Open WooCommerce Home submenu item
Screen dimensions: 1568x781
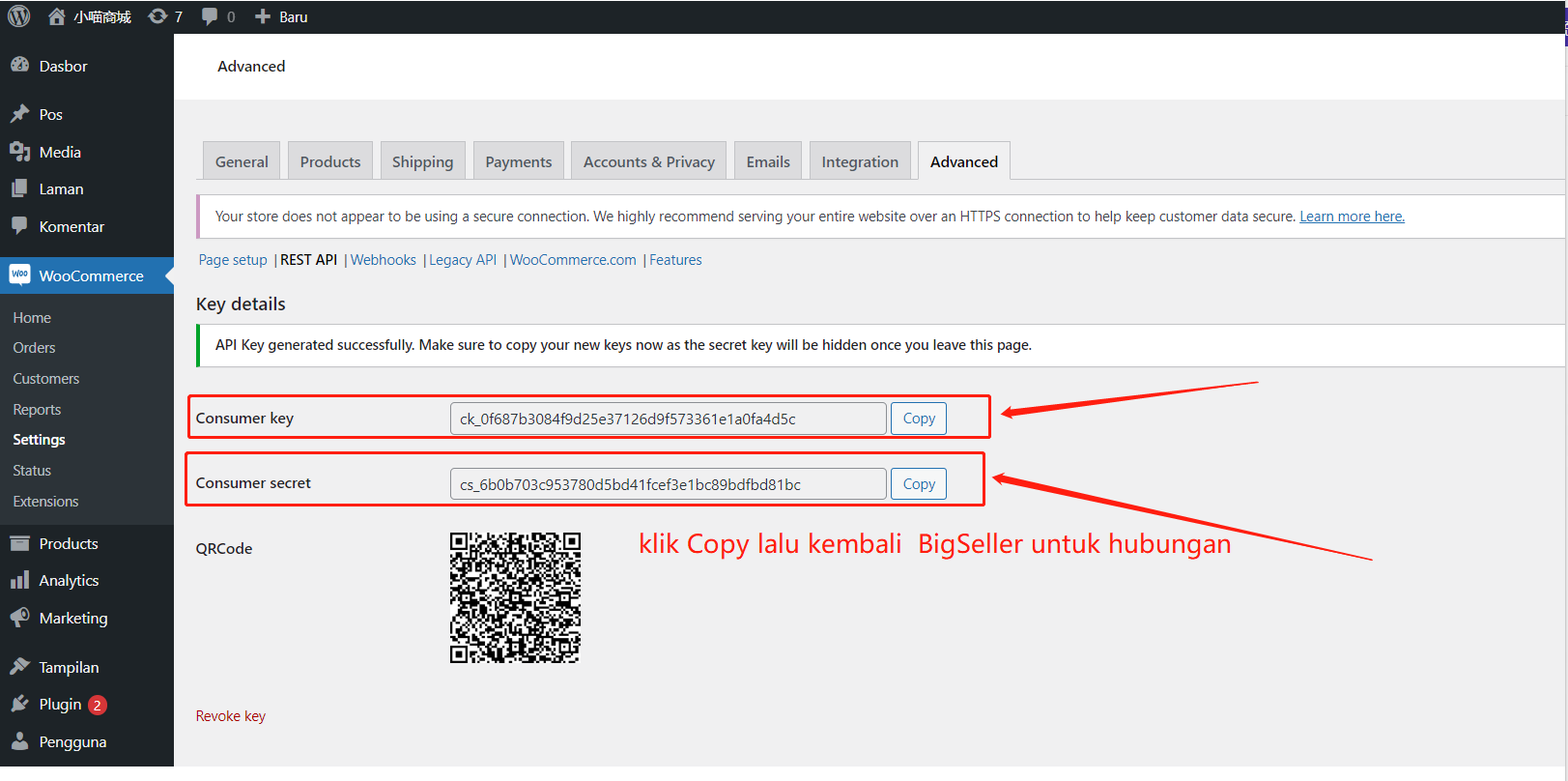point(32,317)
